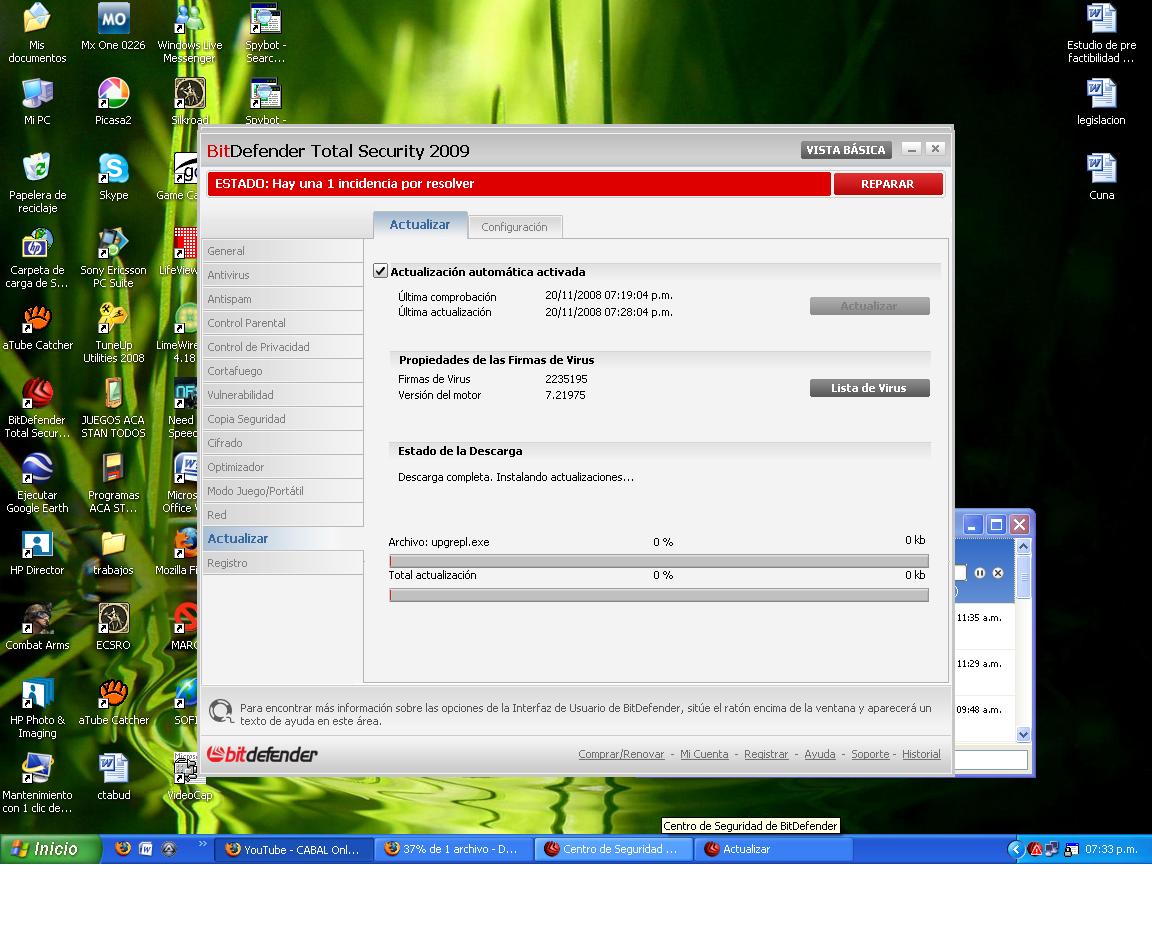Open Carpeta de carga HP icon
Viewport: 1152px width, 926px height.
tap(37, 259)
